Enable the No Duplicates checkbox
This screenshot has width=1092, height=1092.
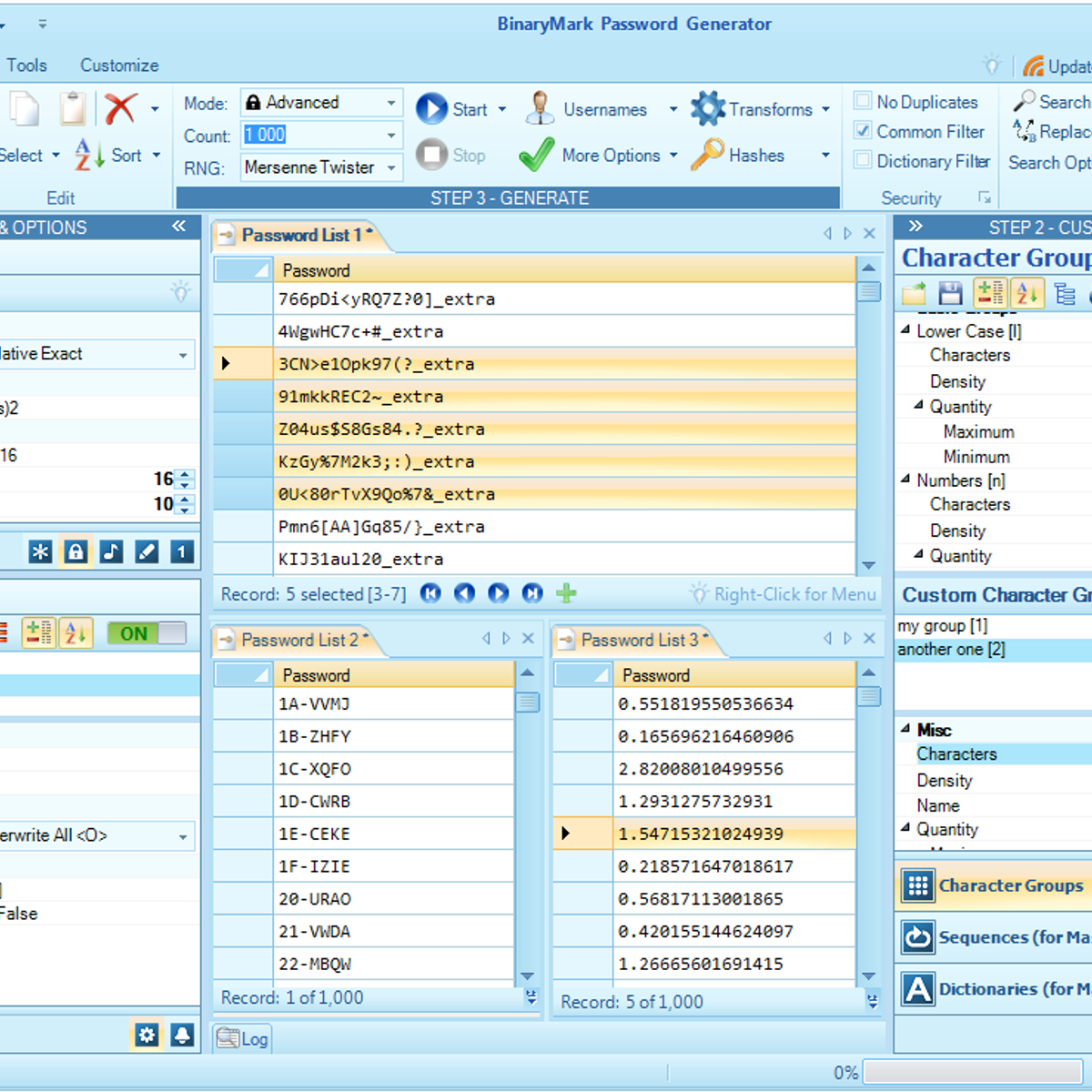pyautogui.click(x=862, y=101)
